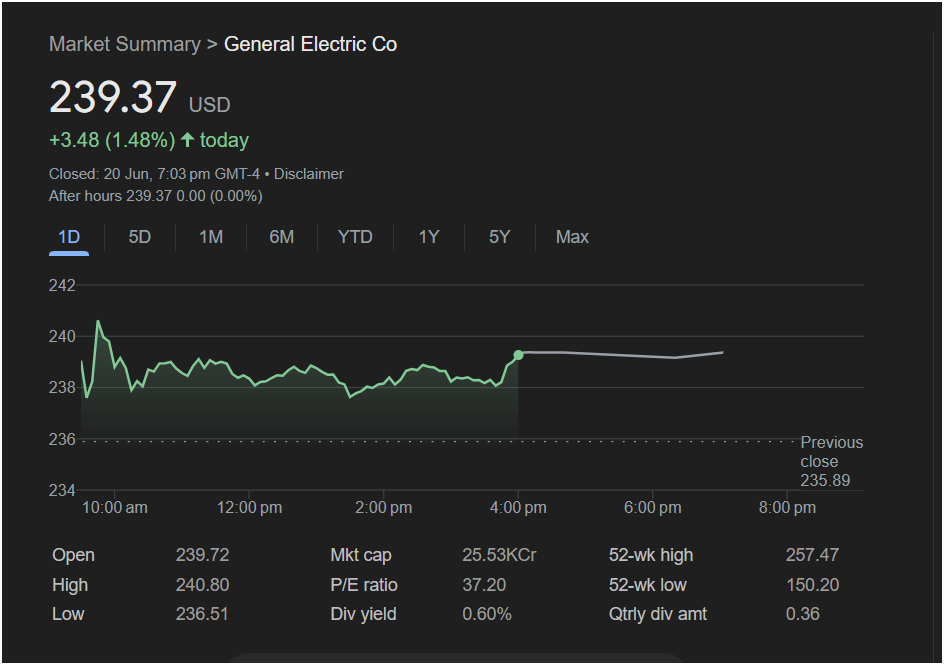Open the Disclaimer link
Screen dimensions: 944x665
(x=308, y=174)
